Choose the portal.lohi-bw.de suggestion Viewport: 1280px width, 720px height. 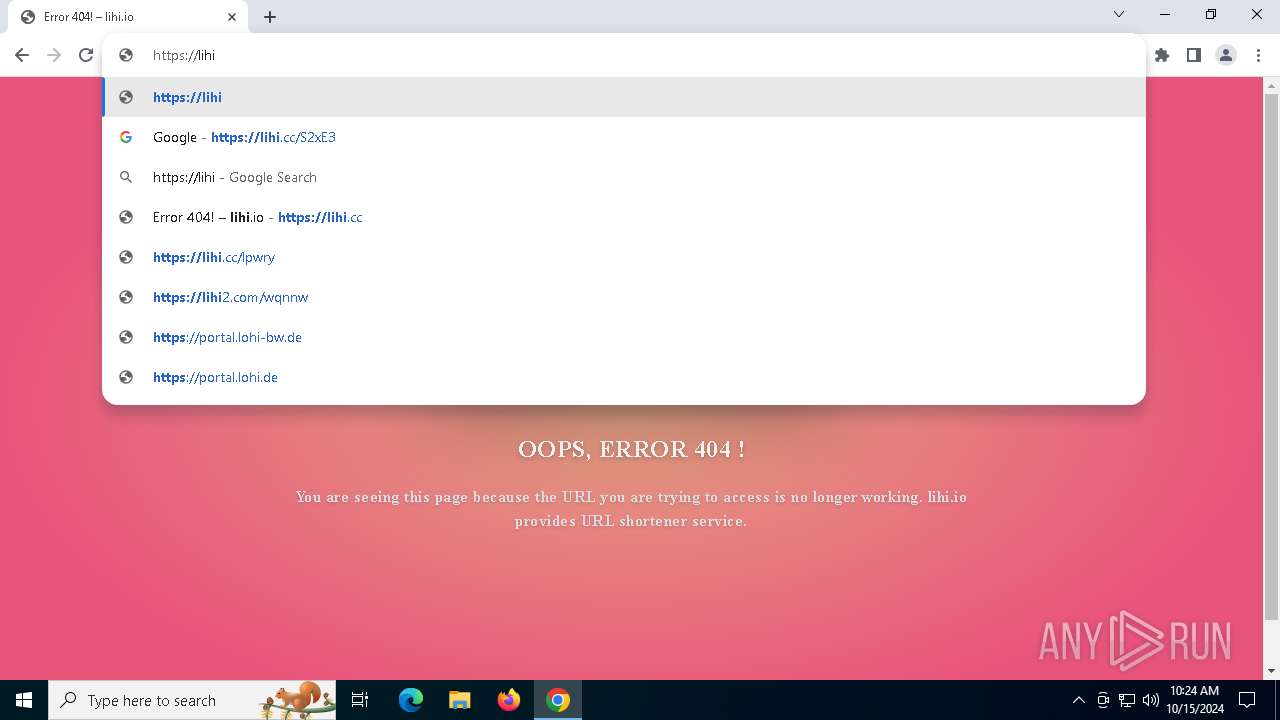pos(624,337)
